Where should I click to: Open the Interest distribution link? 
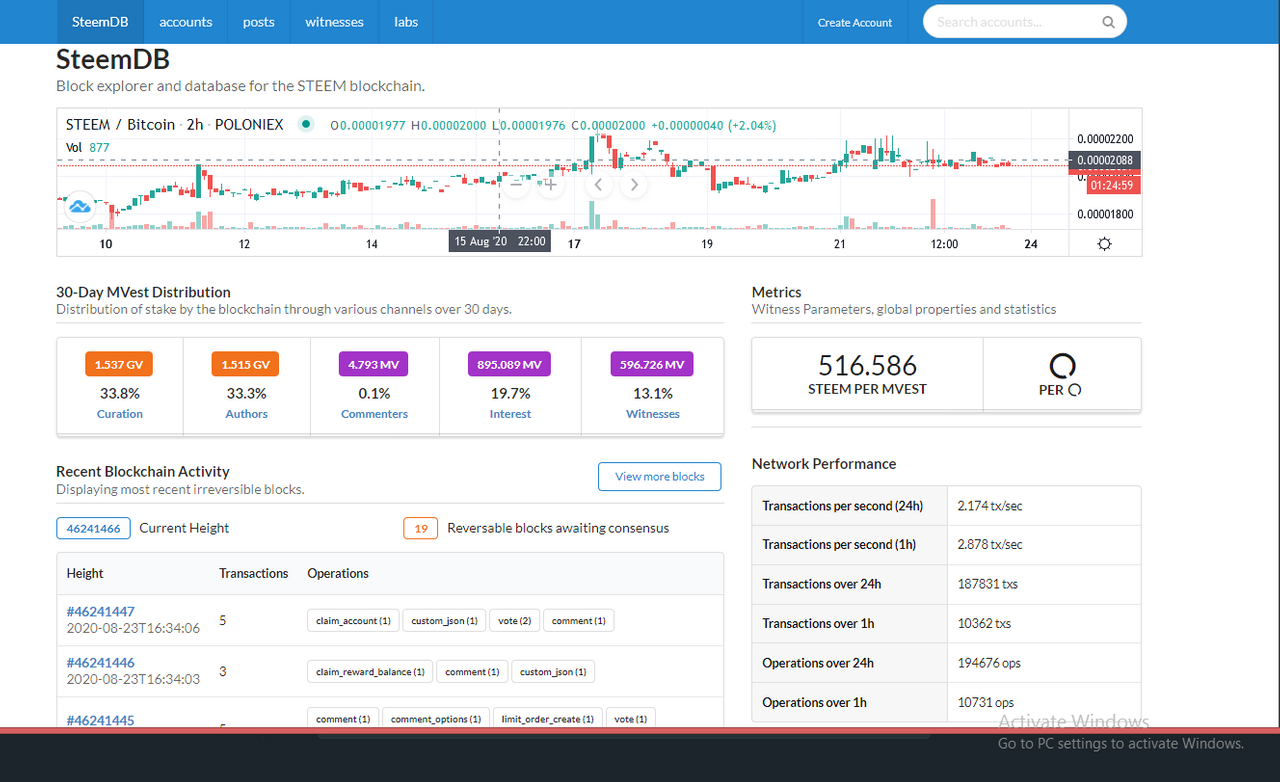(510, 414)
